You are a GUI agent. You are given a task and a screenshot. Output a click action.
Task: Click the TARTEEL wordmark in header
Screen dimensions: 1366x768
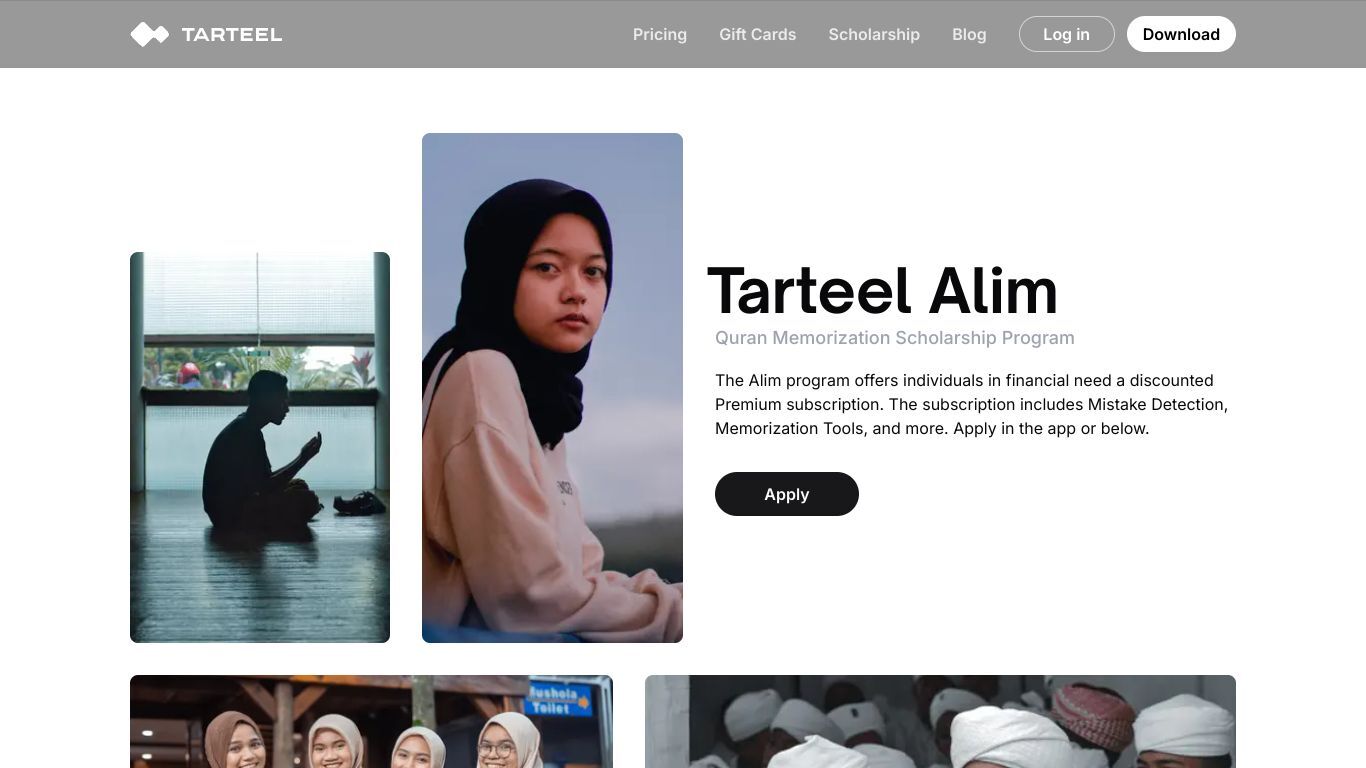click(232, 34)
